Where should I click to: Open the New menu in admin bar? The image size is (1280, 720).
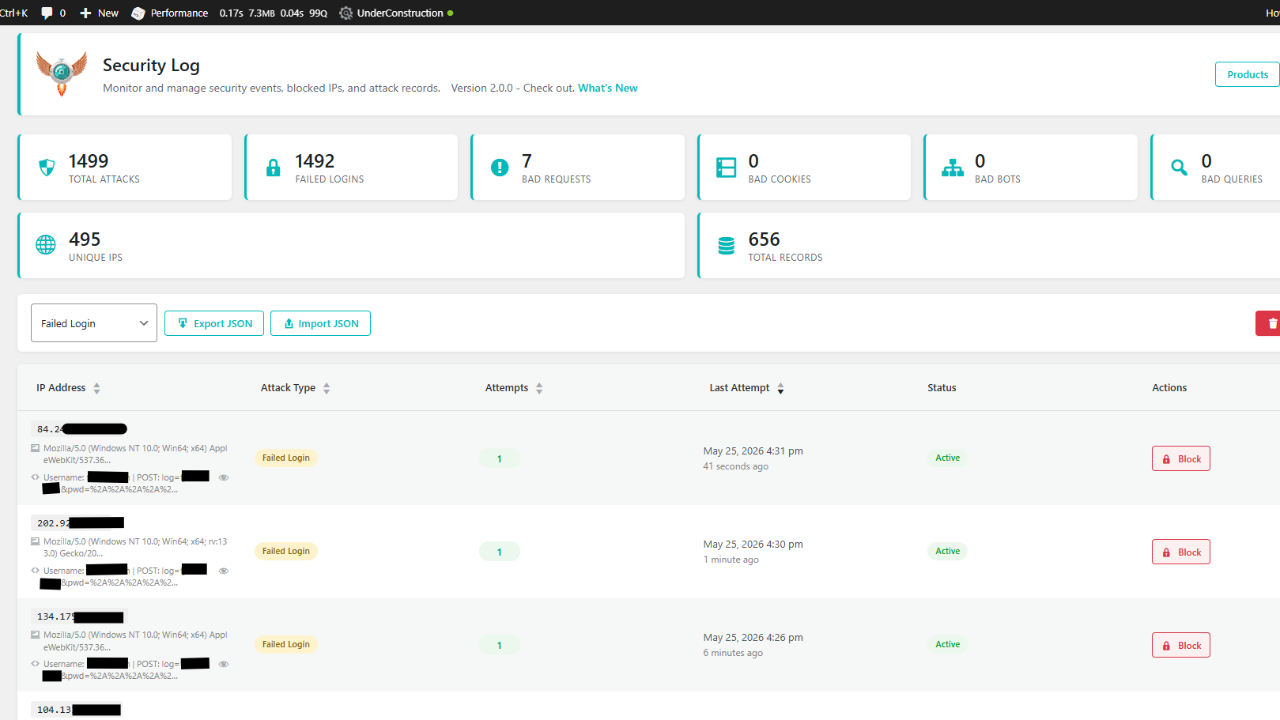tap(99, 13)
